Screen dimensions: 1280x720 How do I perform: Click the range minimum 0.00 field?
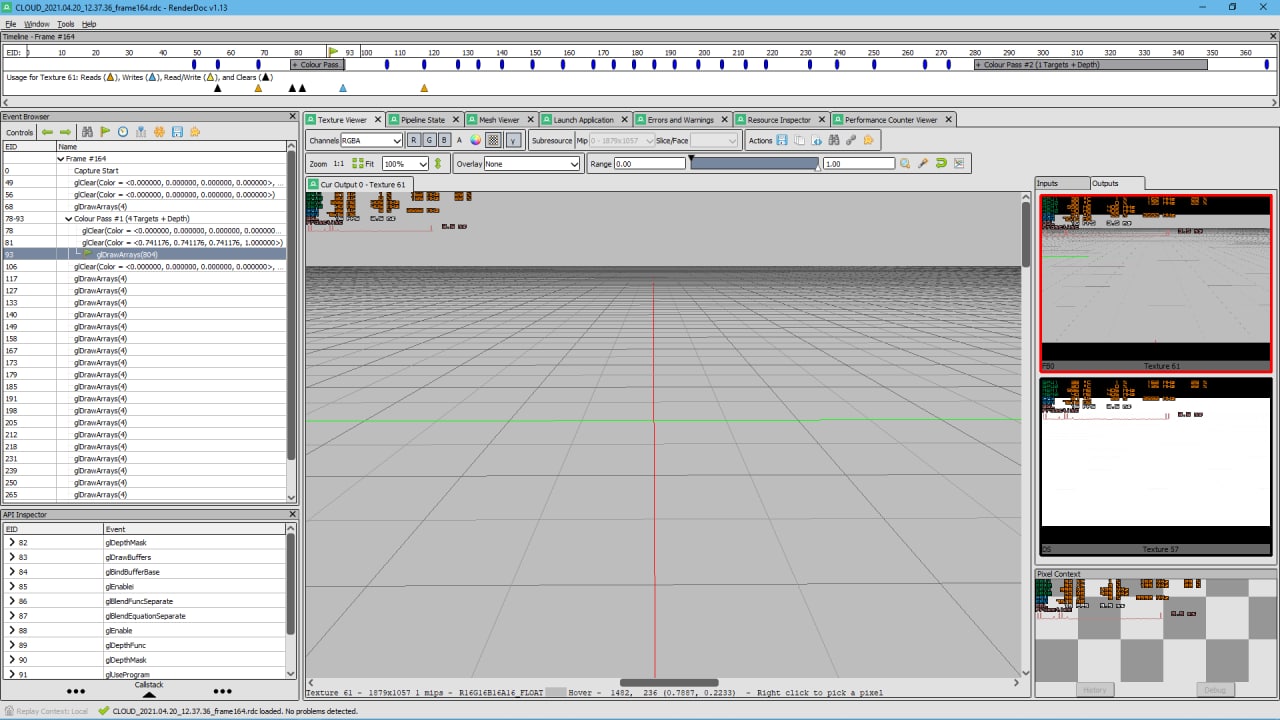pos(650,163)
